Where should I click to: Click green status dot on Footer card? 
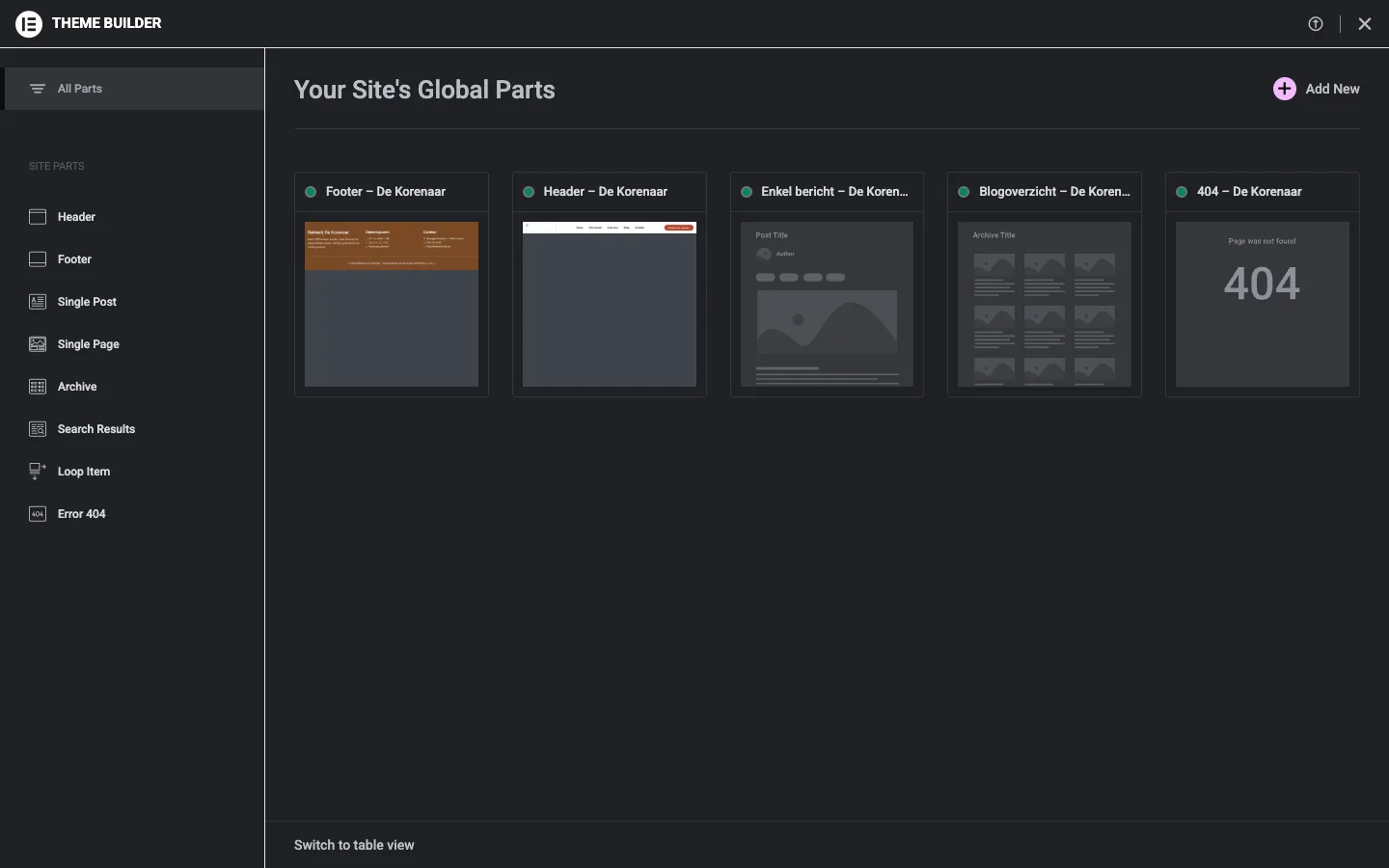pyautogui.click(x=311, y=192)
